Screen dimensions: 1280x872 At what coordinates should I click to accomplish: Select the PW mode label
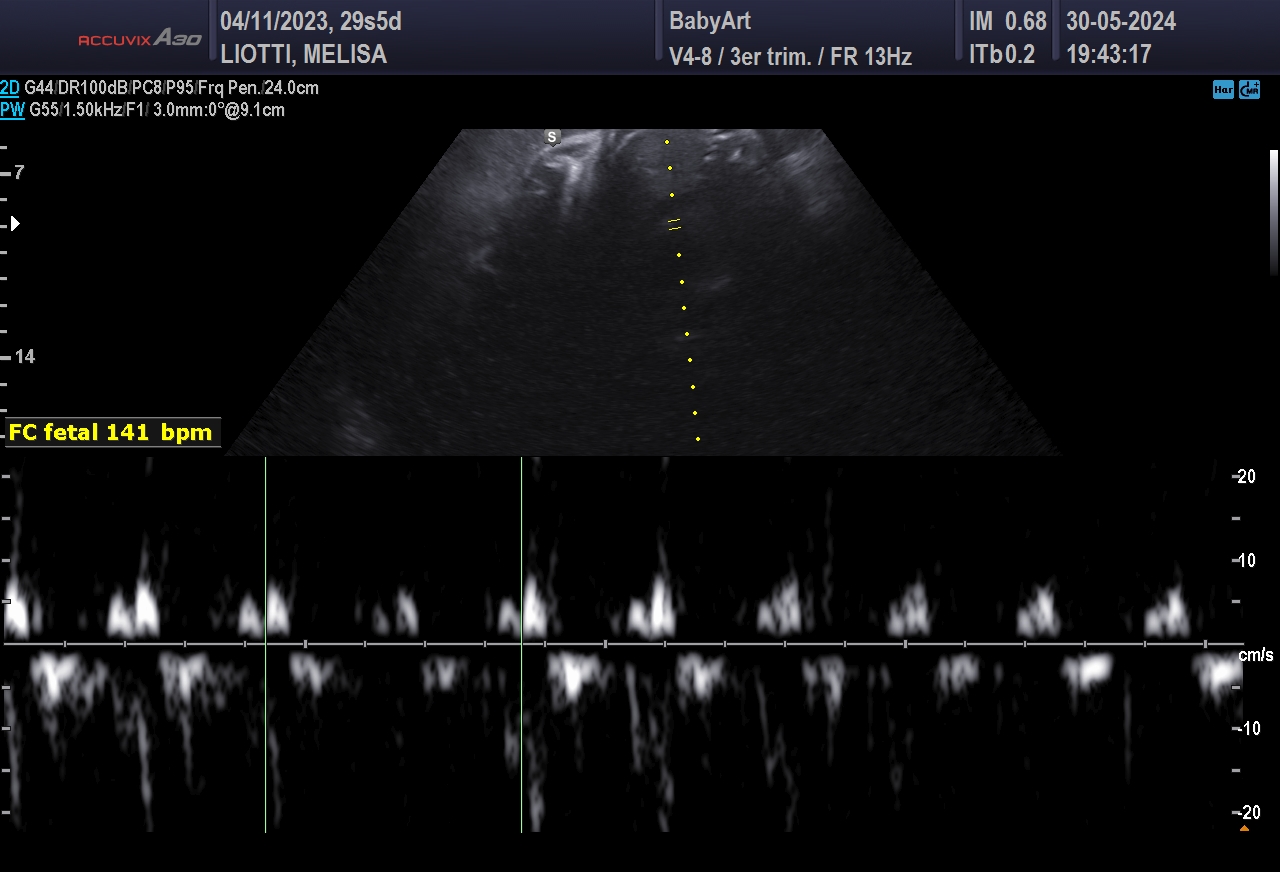(12, 110)
